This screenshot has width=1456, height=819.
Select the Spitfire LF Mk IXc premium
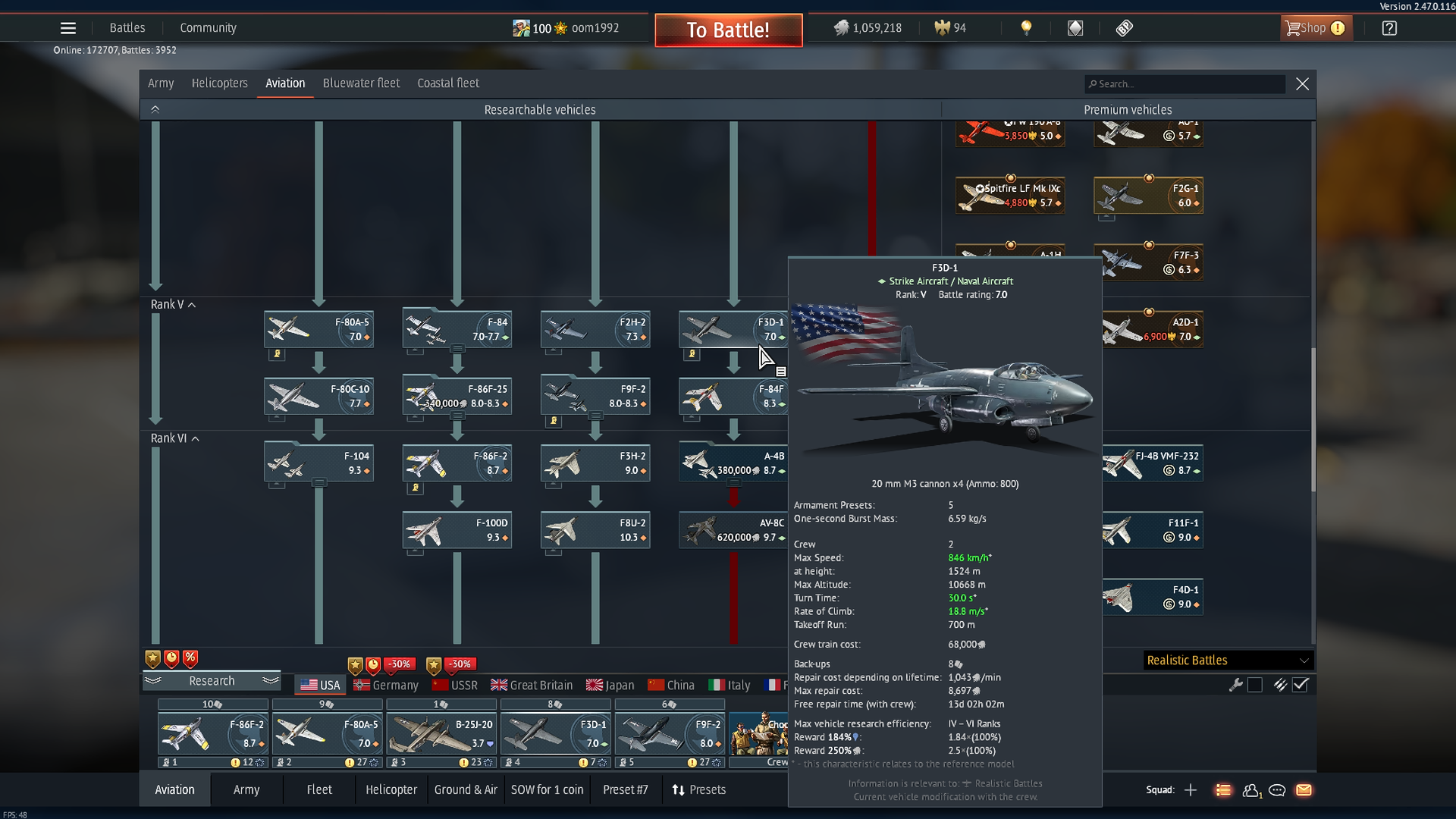point(1010,196)
